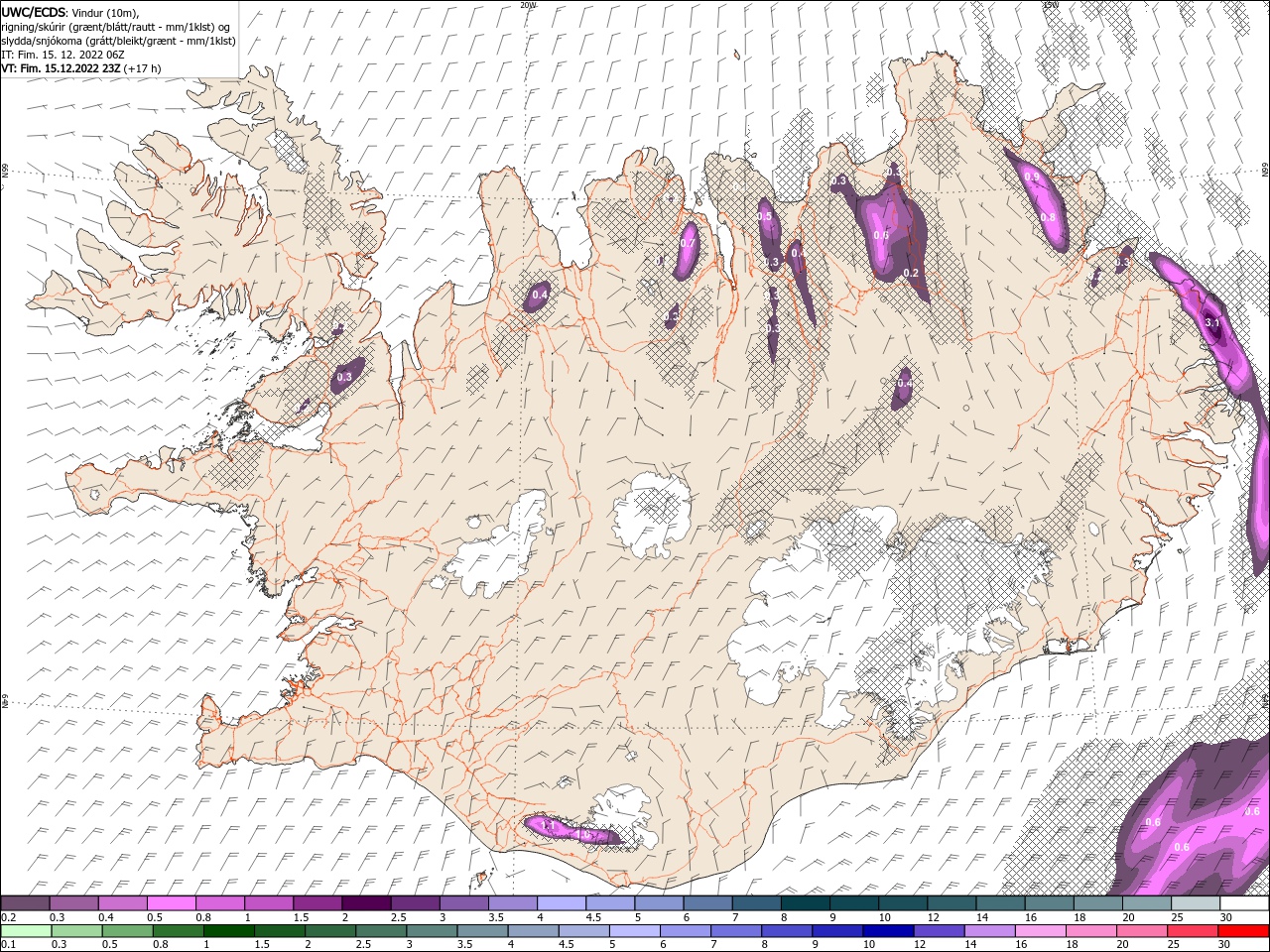
Task: Select the 0.1 label under the lower legend row
Action: (8, 945)
